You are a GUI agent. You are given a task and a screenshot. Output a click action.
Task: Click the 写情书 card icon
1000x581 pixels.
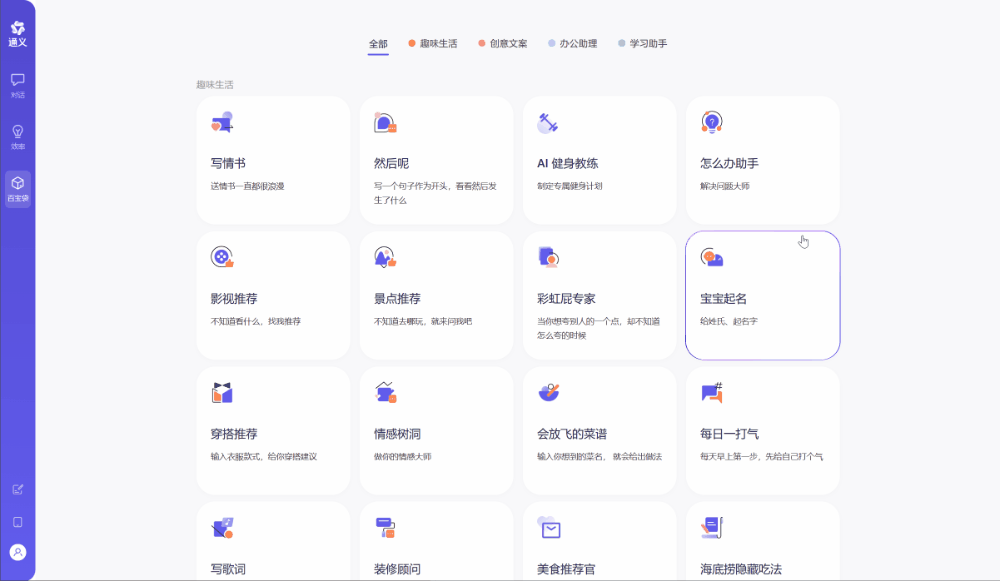pos(222,122)
